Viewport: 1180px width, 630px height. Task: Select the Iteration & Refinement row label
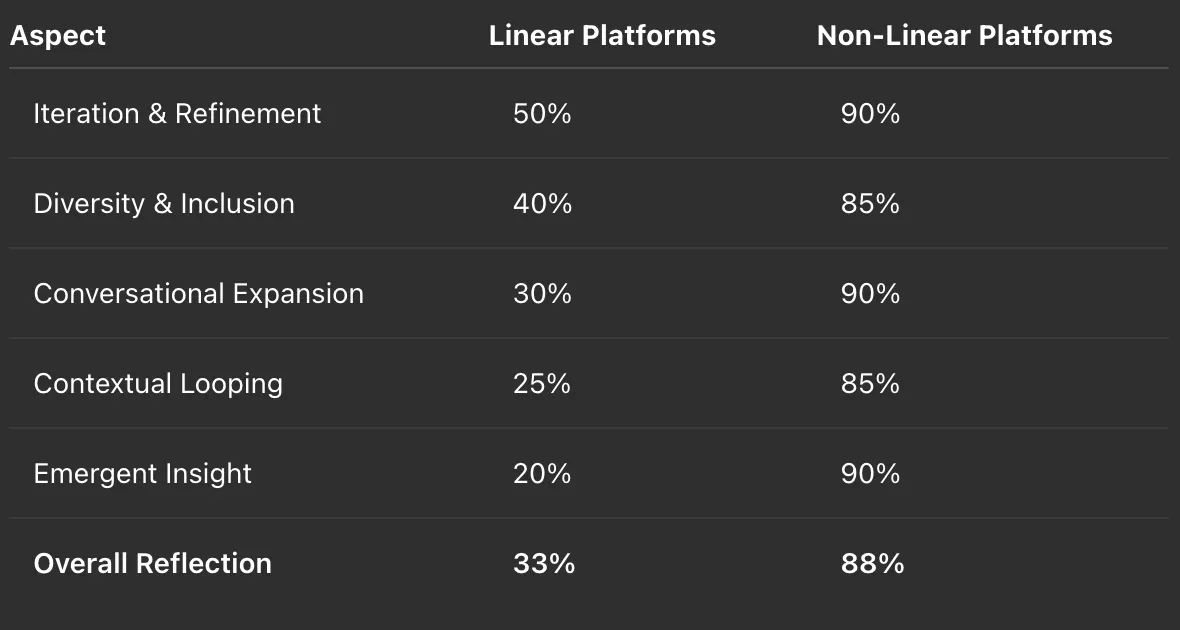(177, 114)
